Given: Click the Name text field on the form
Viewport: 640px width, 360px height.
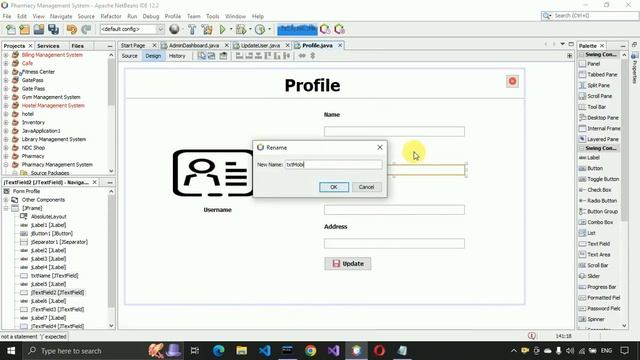Looking at the screenshot, I should pyautogui.click(x=394, y=131).
